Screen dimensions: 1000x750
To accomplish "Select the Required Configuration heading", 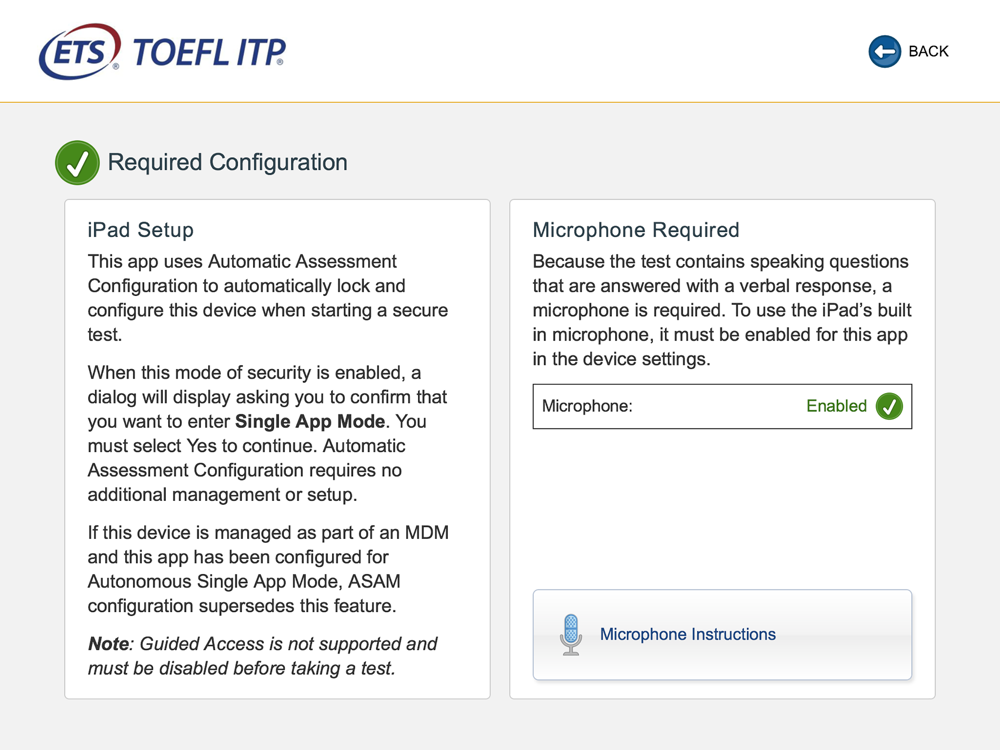I will [227, 163].
